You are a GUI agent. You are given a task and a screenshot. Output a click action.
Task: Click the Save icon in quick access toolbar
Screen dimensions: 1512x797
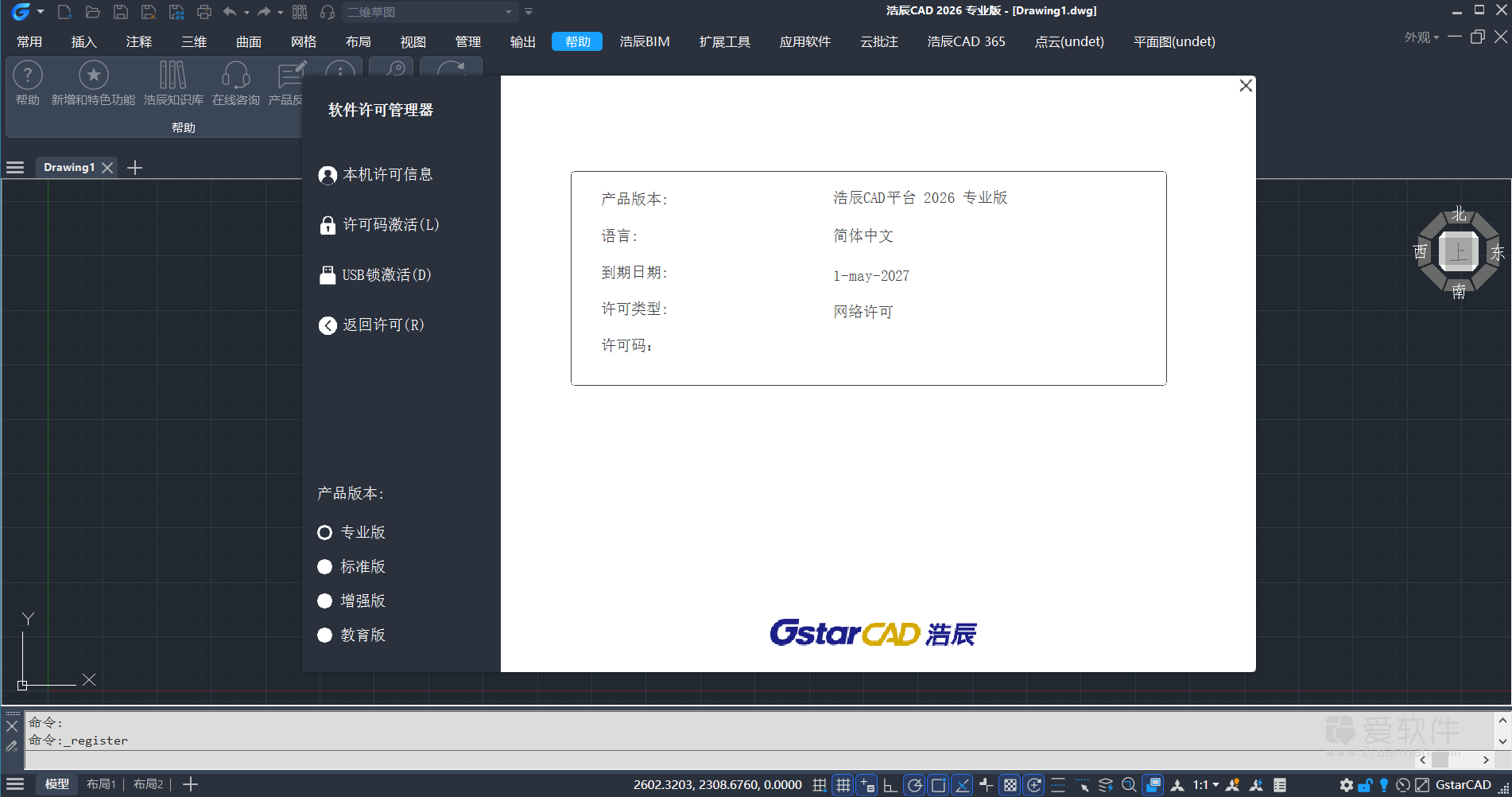(x=121, y=12)
